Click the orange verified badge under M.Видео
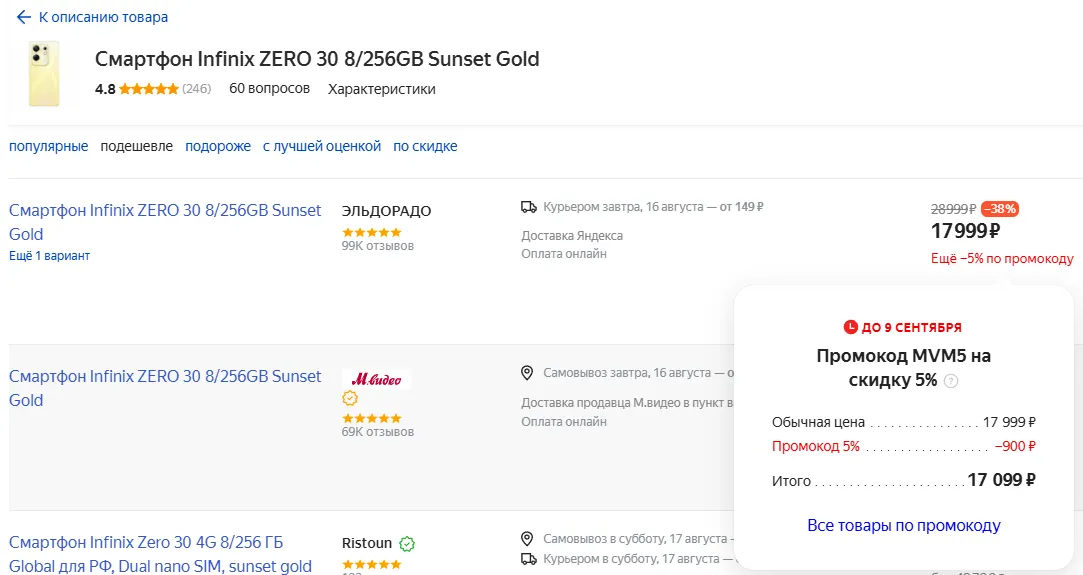This screenshot has width=1083, height=575. [350, 398]
